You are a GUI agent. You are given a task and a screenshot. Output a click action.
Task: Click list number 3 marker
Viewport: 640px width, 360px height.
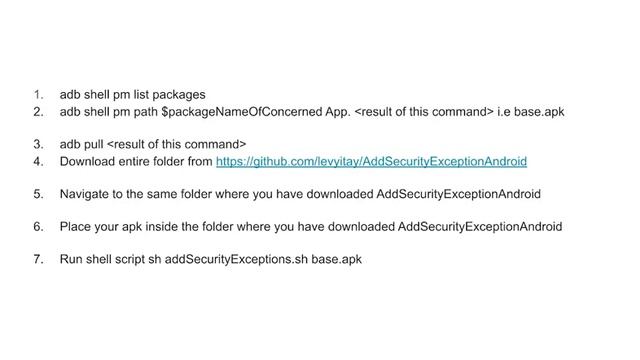point(38,144)
